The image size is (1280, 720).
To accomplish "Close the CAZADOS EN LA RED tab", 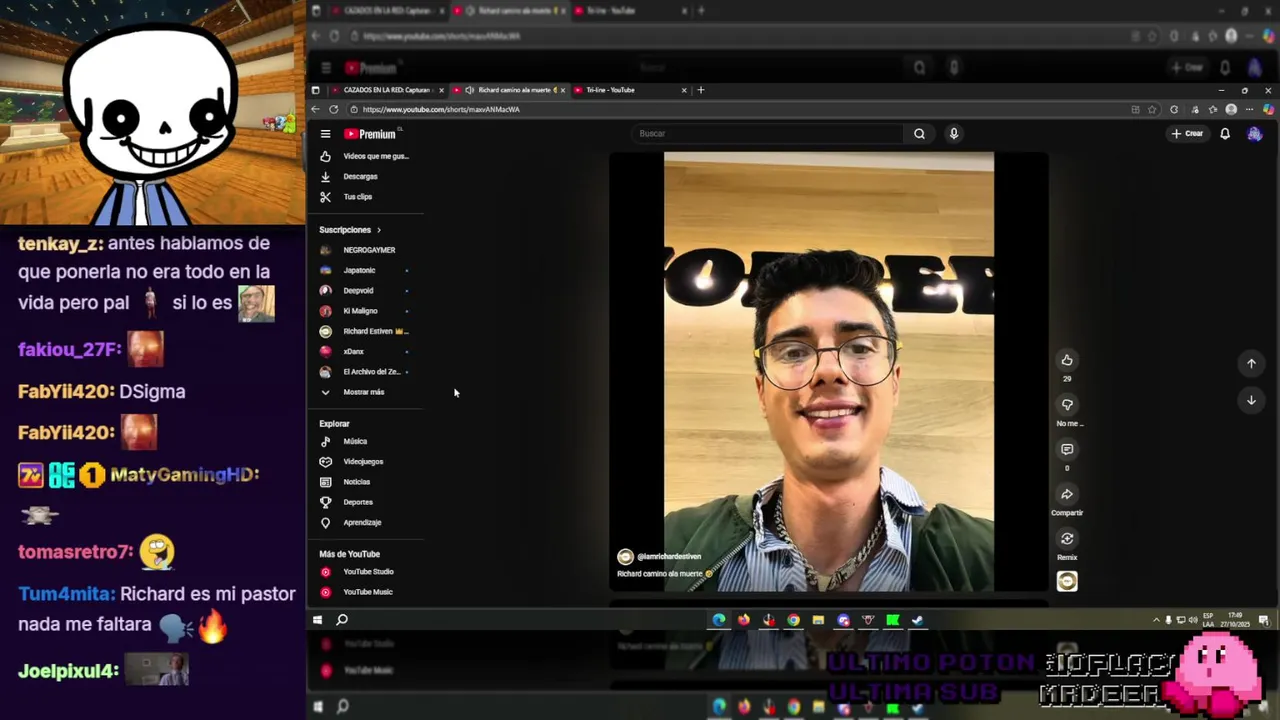I will pos(441,90).
